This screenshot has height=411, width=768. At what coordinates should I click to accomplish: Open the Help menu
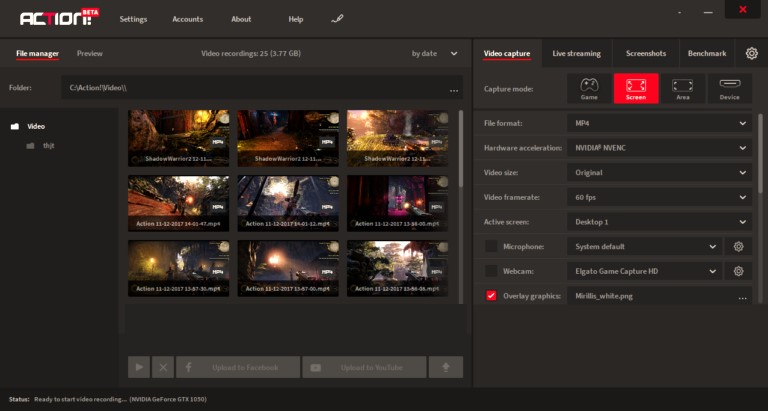[296, 19]
